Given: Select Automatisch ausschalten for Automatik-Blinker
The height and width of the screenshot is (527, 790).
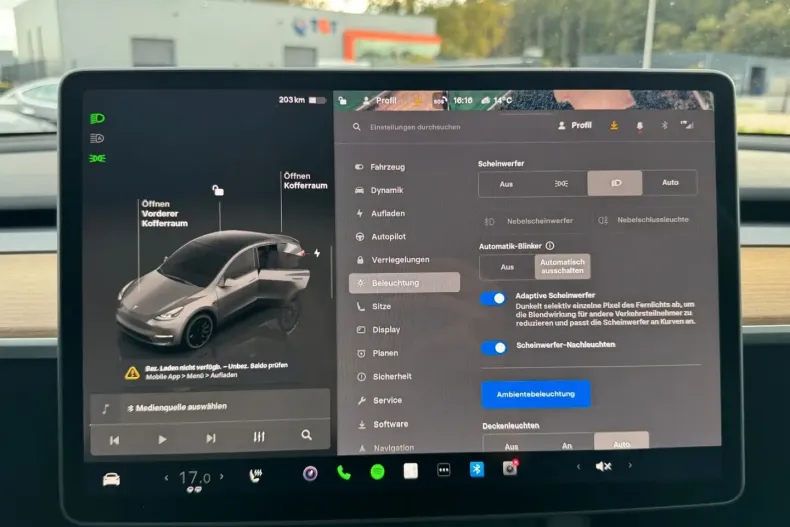Looking at the screenshot, I should (562, 266).
